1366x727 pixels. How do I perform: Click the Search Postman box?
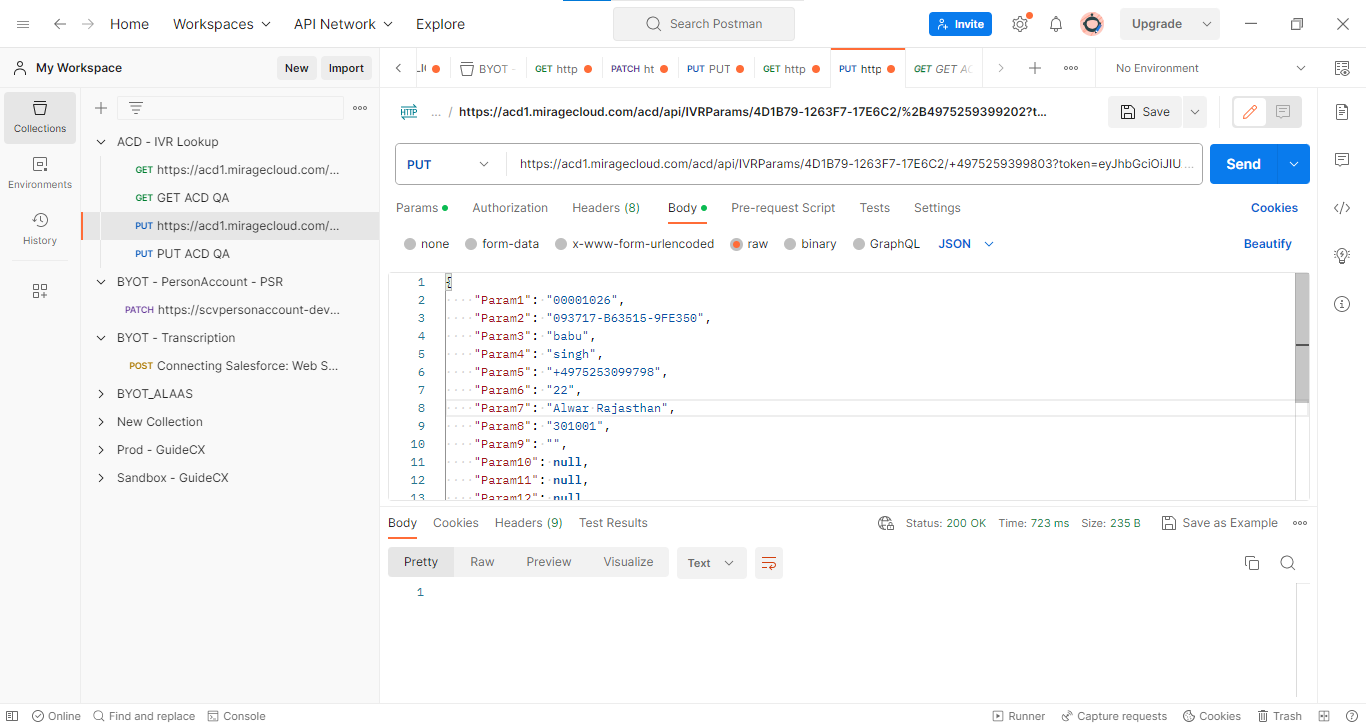(x=704, y=24)
